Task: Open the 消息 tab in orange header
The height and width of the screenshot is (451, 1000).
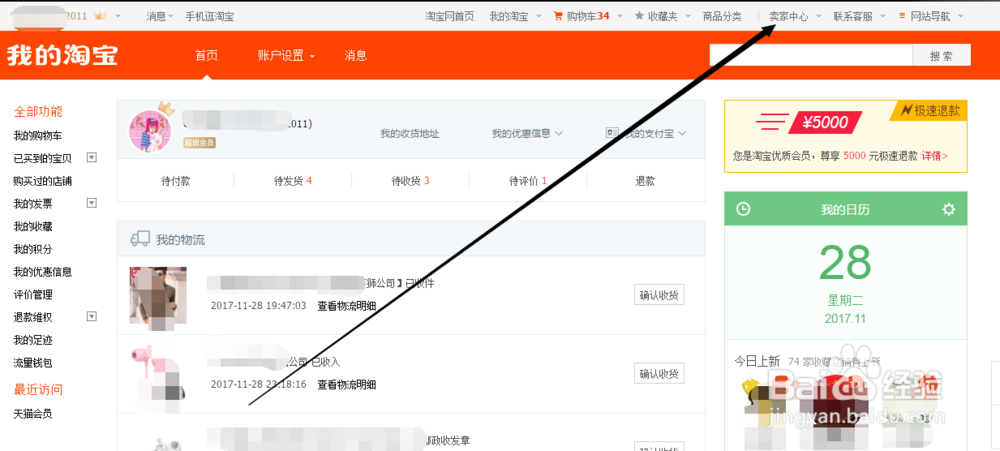Action: pos(355,55)
